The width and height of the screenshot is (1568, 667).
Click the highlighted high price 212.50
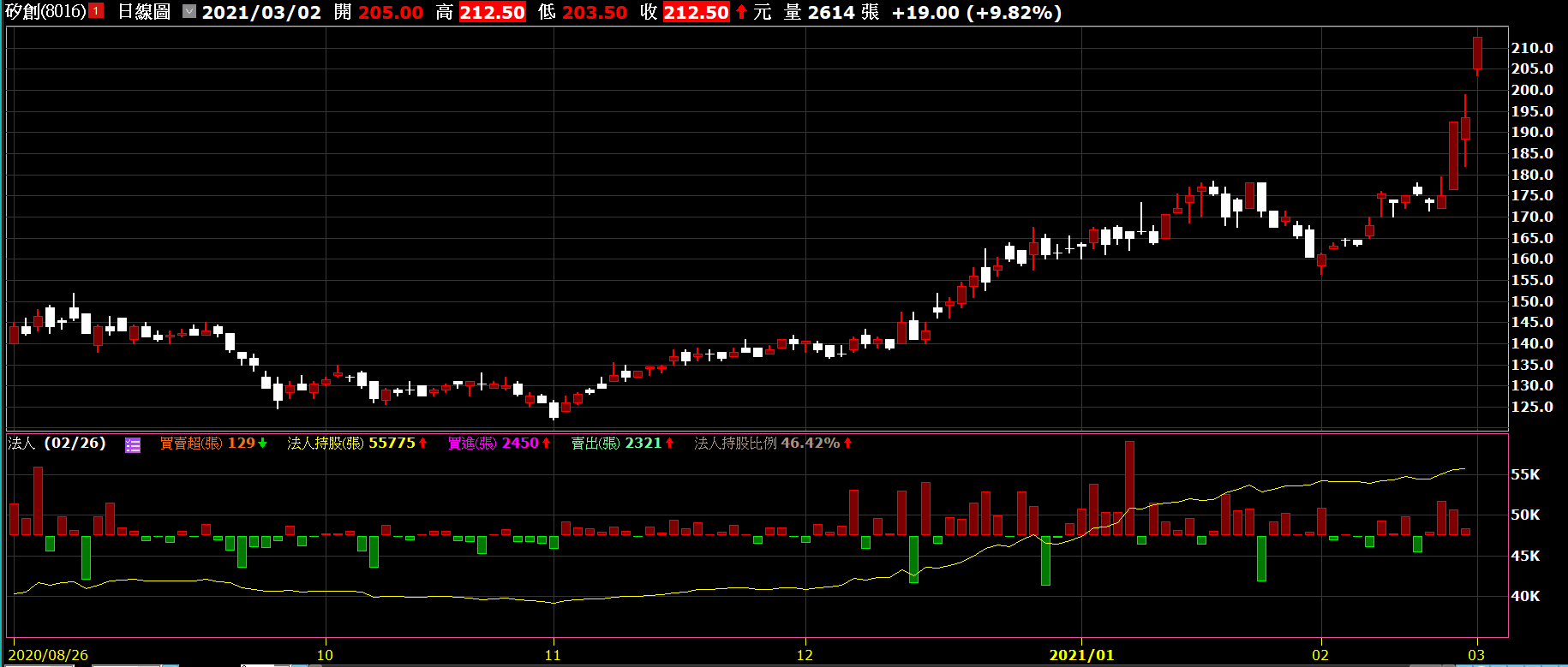point(492,12)
